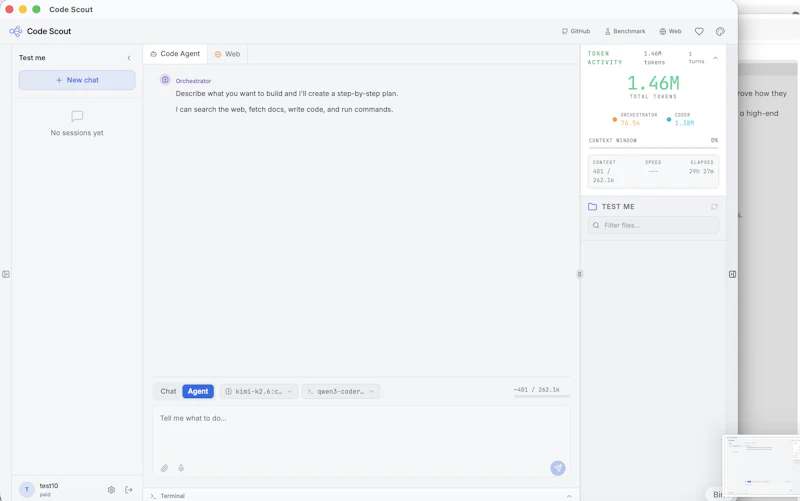This screenshot has width=800, height=501.
Task: Toggle the right panel edge icon
Action: tap(732, 274)
